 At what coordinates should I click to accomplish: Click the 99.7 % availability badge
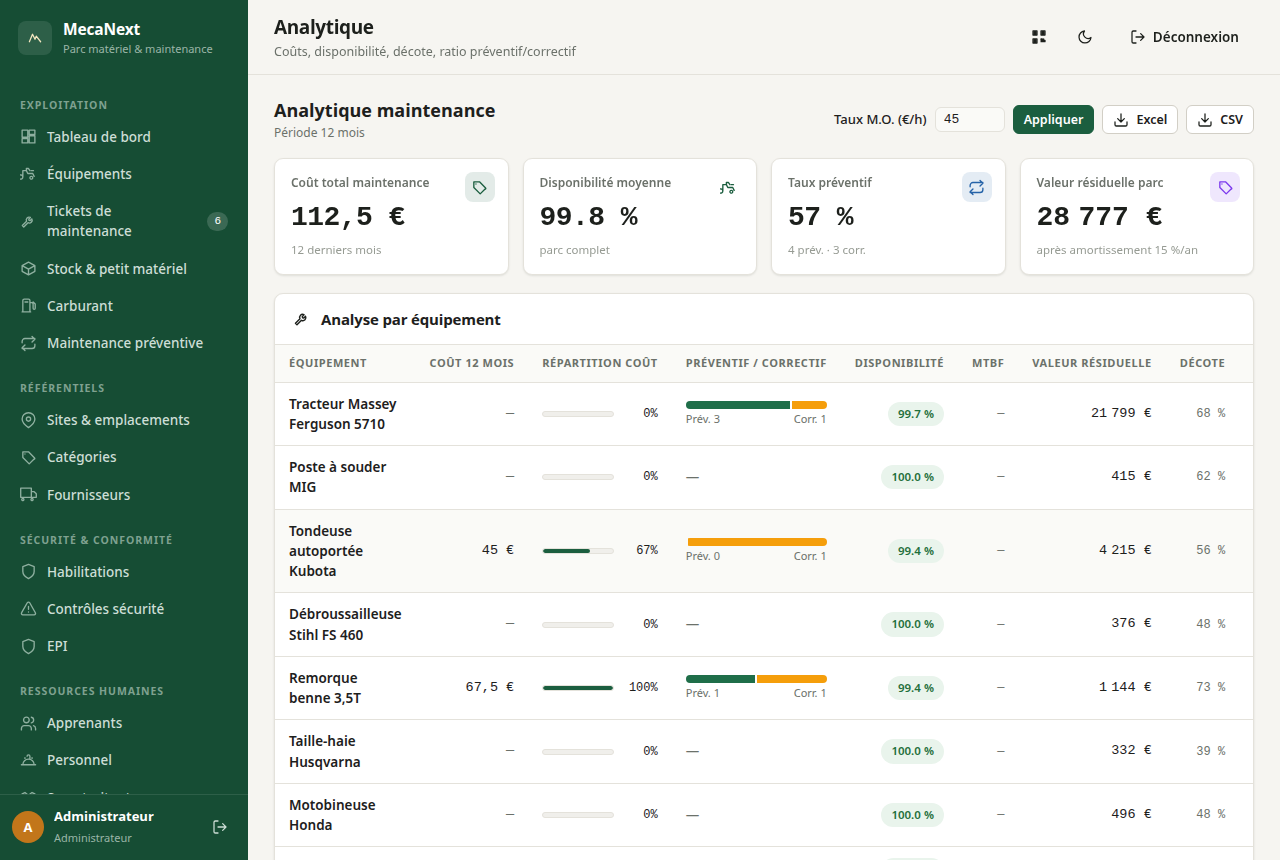click(x=915, y=414)
